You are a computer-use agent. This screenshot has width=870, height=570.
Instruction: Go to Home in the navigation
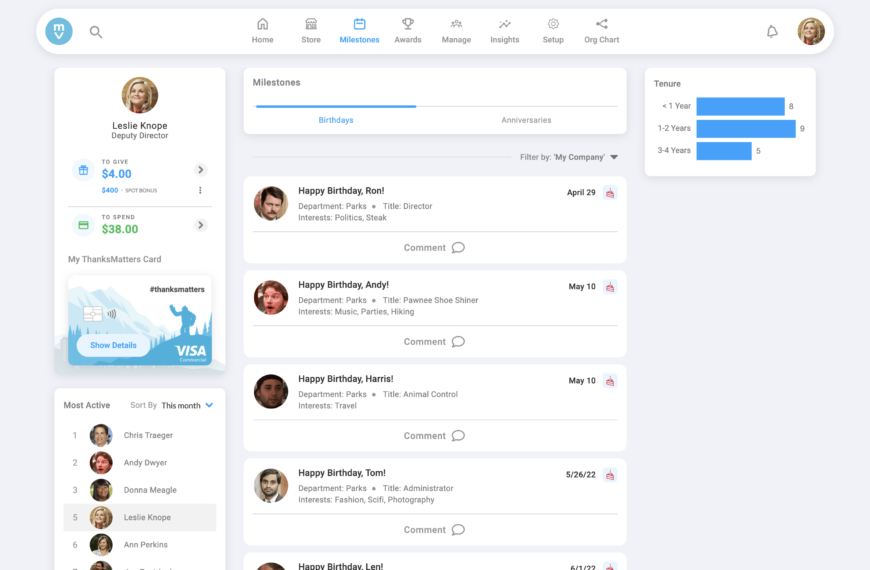click(262, 31)
